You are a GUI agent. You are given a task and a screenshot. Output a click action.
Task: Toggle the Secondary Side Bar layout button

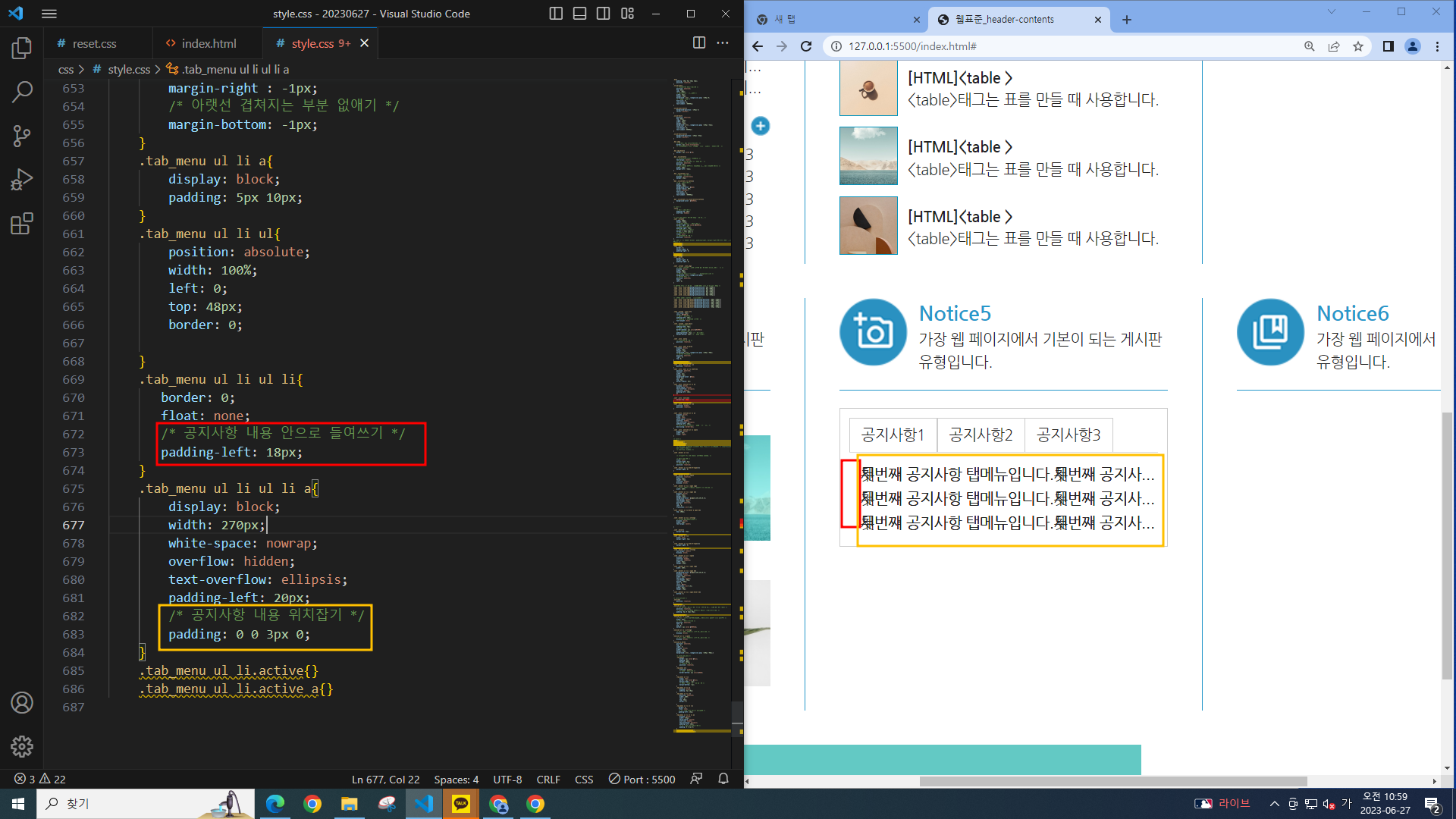[x=604, y=14]
